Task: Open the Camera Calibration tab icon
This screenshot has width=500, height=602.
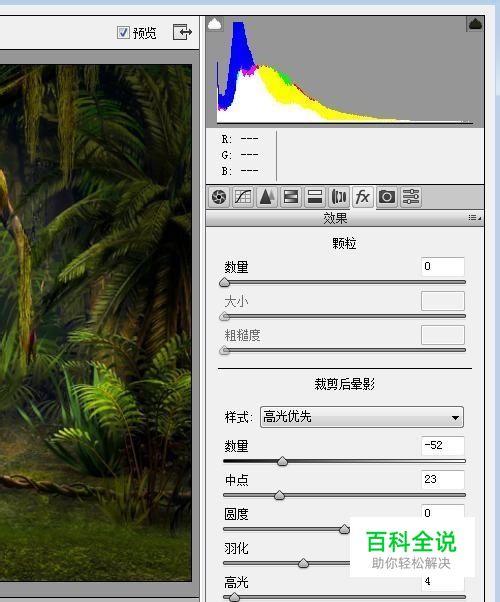Action: tap(387, 197)
